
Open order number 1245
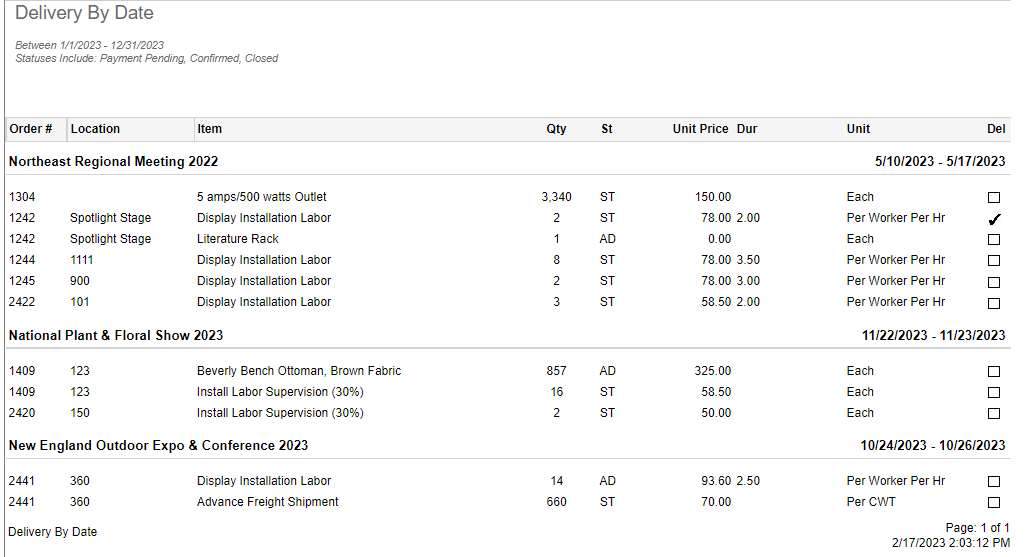21,281
